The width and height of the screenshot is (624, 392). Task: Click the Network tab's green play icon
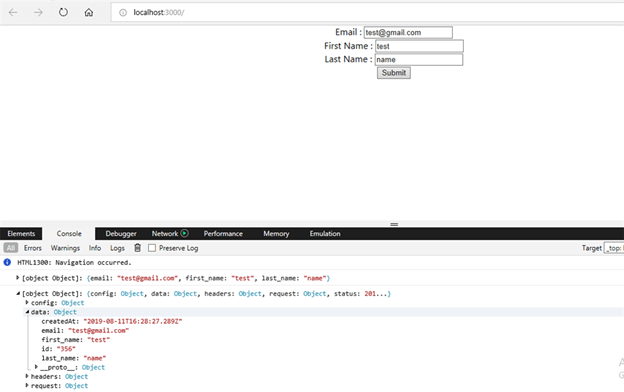tap(185, 233)
